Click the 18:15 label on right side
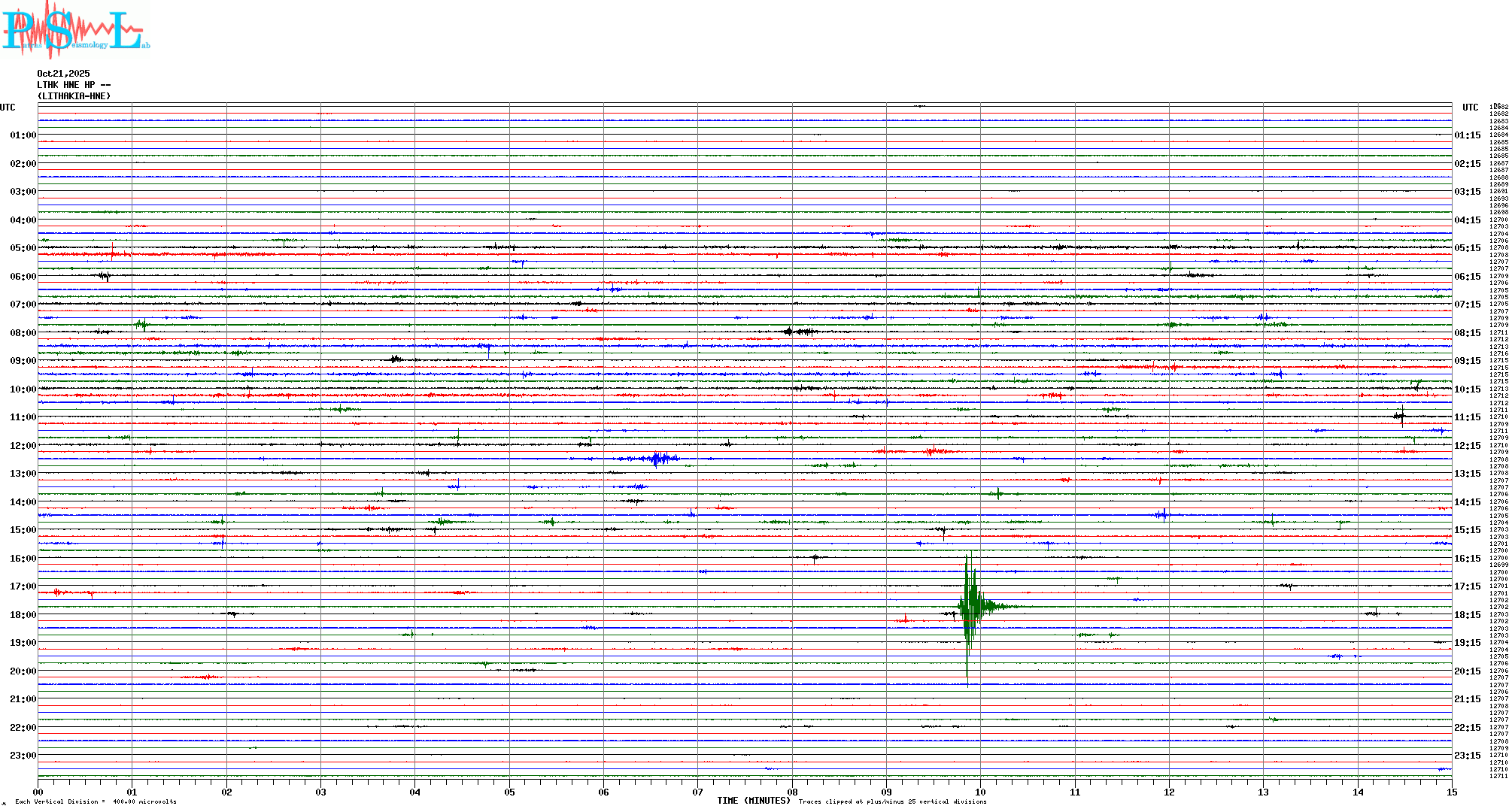The width and height of the screenshot is (1512, 812). tap(1467, 615)
